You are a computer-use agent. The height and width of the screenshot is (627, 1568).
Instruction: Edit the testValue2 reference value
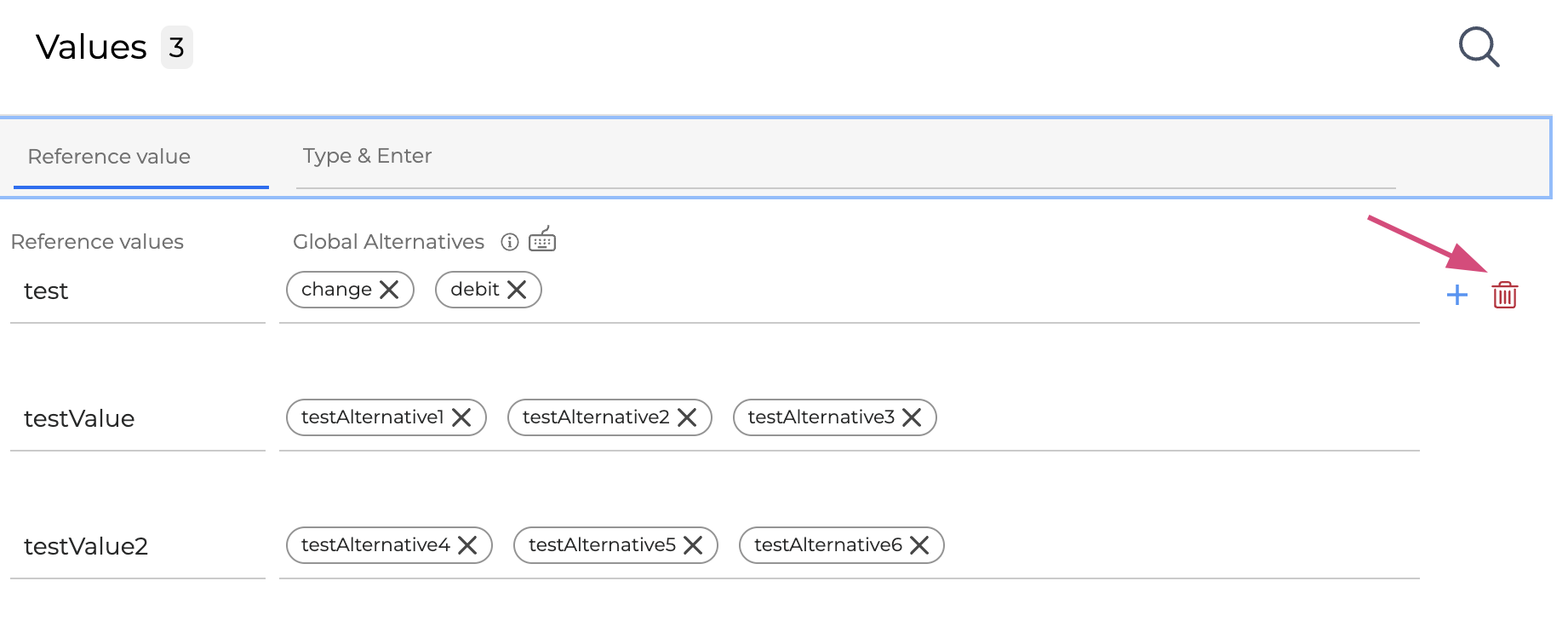136,547
